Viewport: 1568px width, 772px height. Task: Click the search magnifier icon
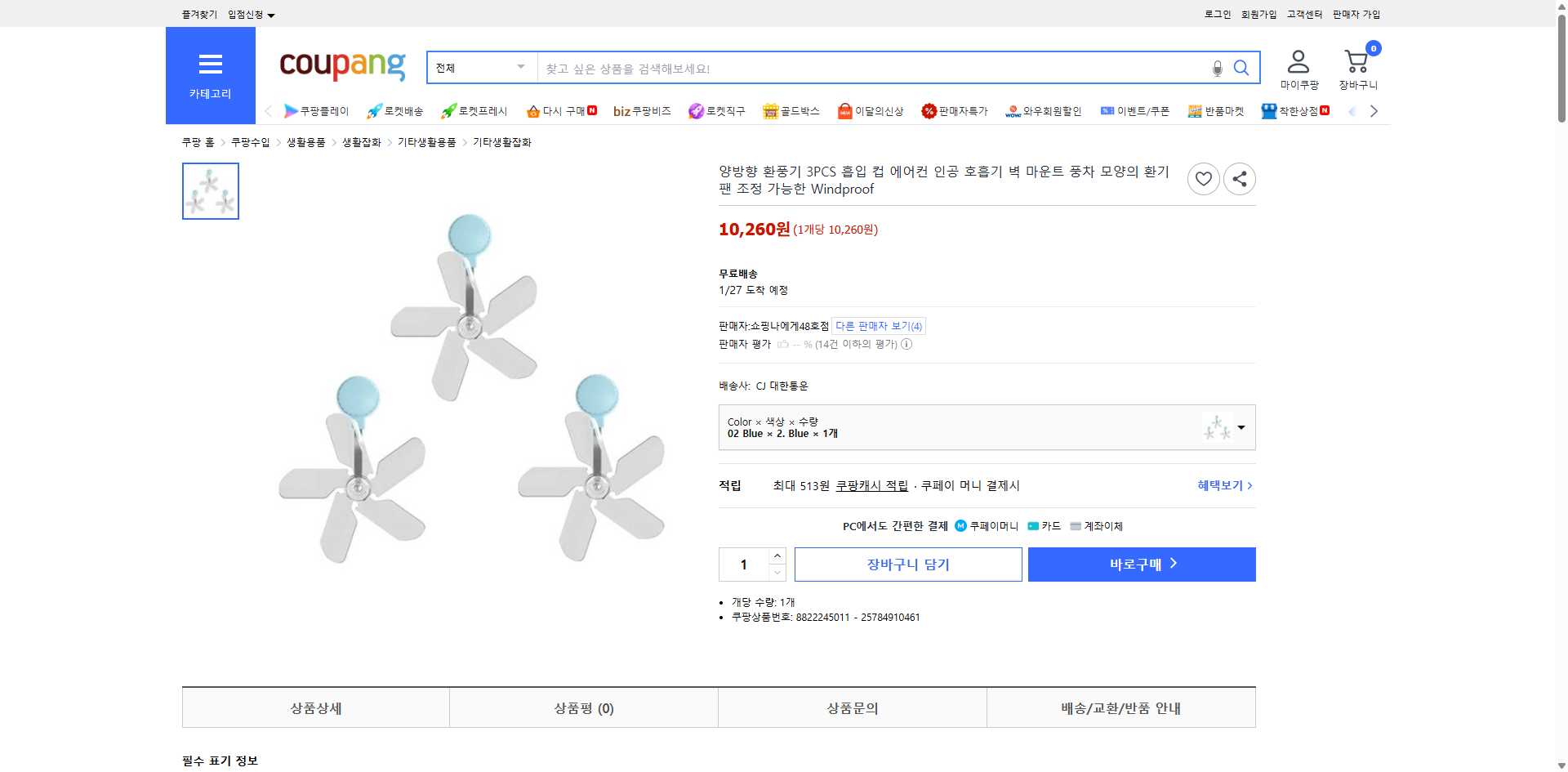point(1241,68)
